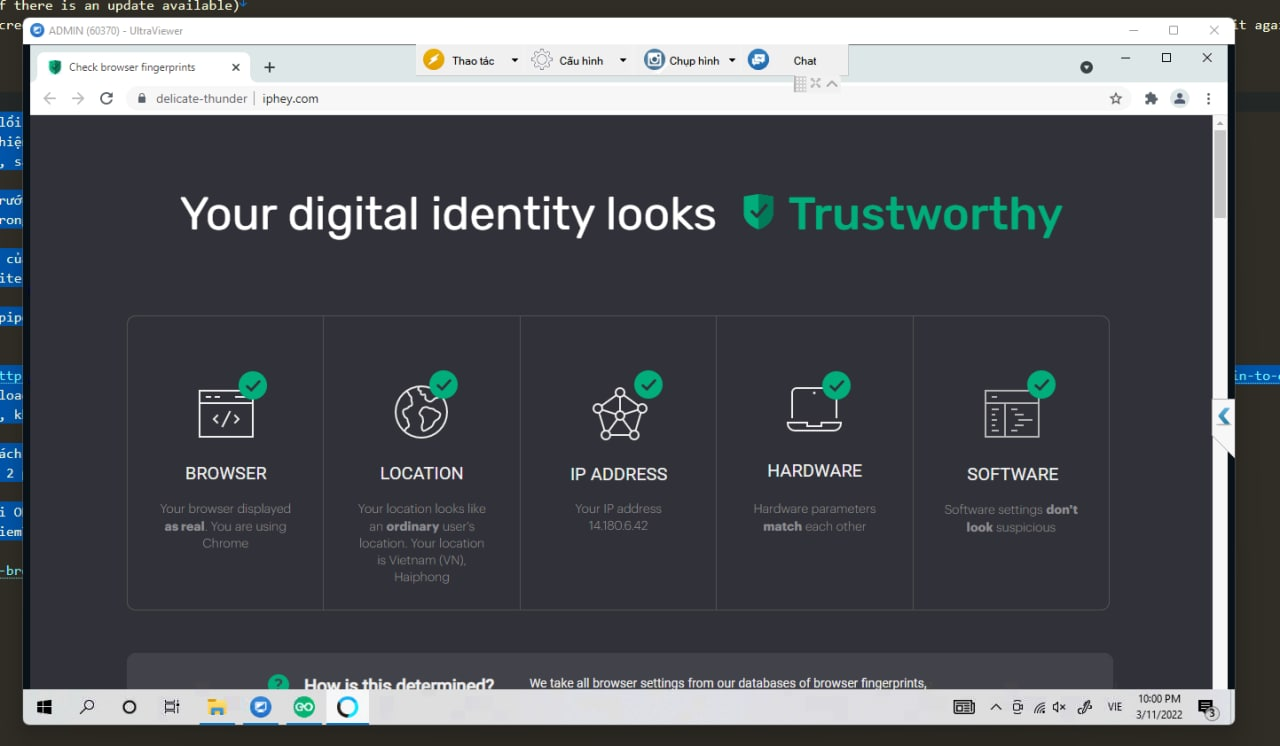
Task: Click the BROWSER code window icon
Action: tap(226, 413)
